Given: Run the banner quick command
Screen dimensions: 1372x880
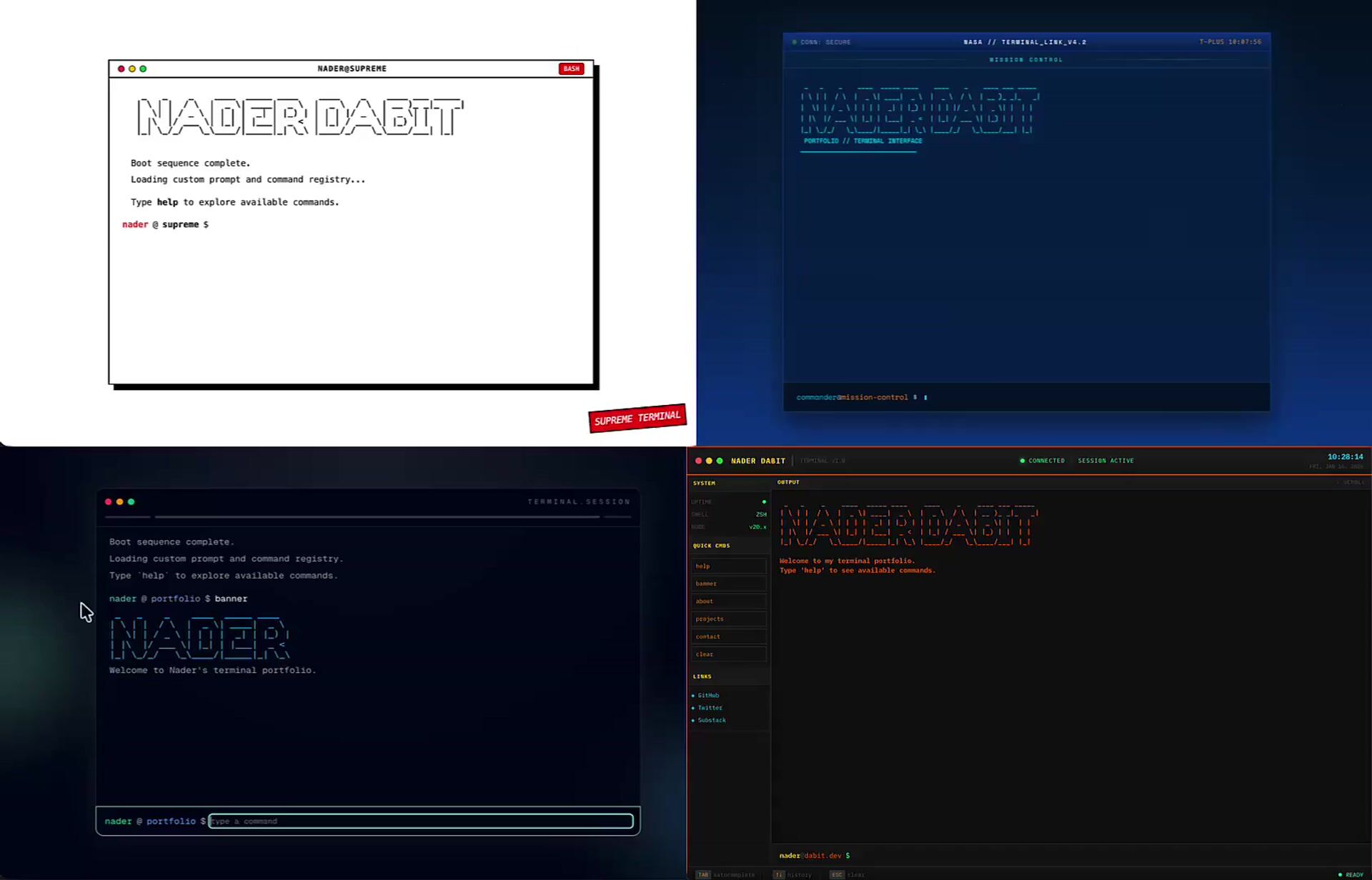Looking at the screenshot, I should point(728,584).
